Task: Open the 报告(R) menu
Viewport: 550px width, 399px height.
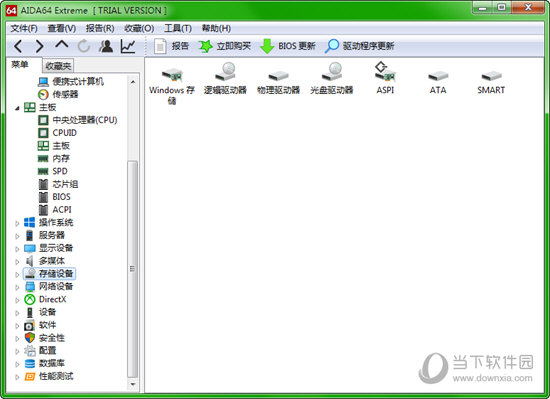Action: 100,28
